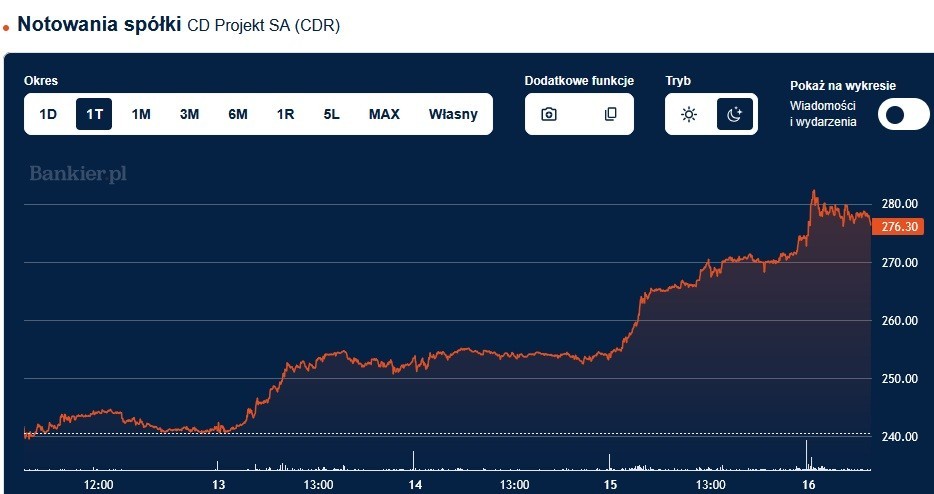Select the 1D period

pyautogui.click(x=48, y=114)
